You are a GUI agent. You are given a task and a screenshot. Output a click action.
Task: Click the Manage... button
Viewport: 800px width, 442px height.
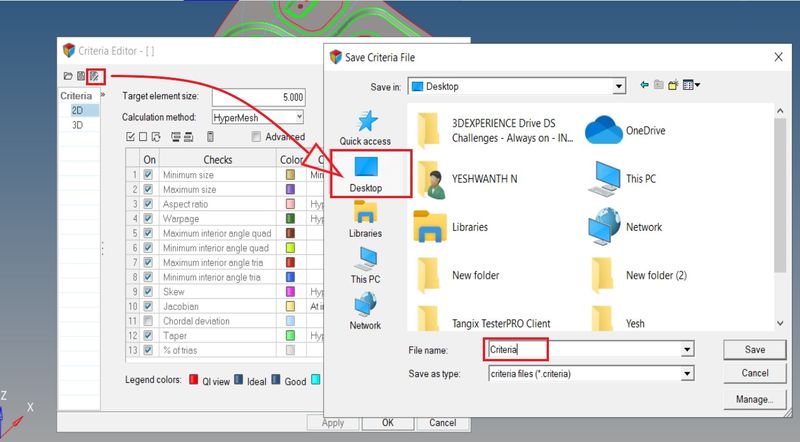click(x=755, y=399)
